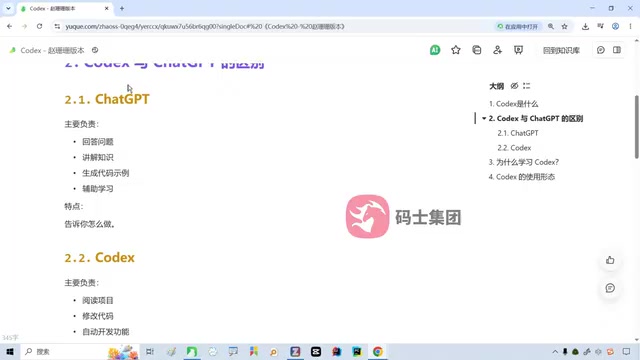Click the bullet text '自动开发功能'
This screenshot has height=360, width=640.
(106, 332)
